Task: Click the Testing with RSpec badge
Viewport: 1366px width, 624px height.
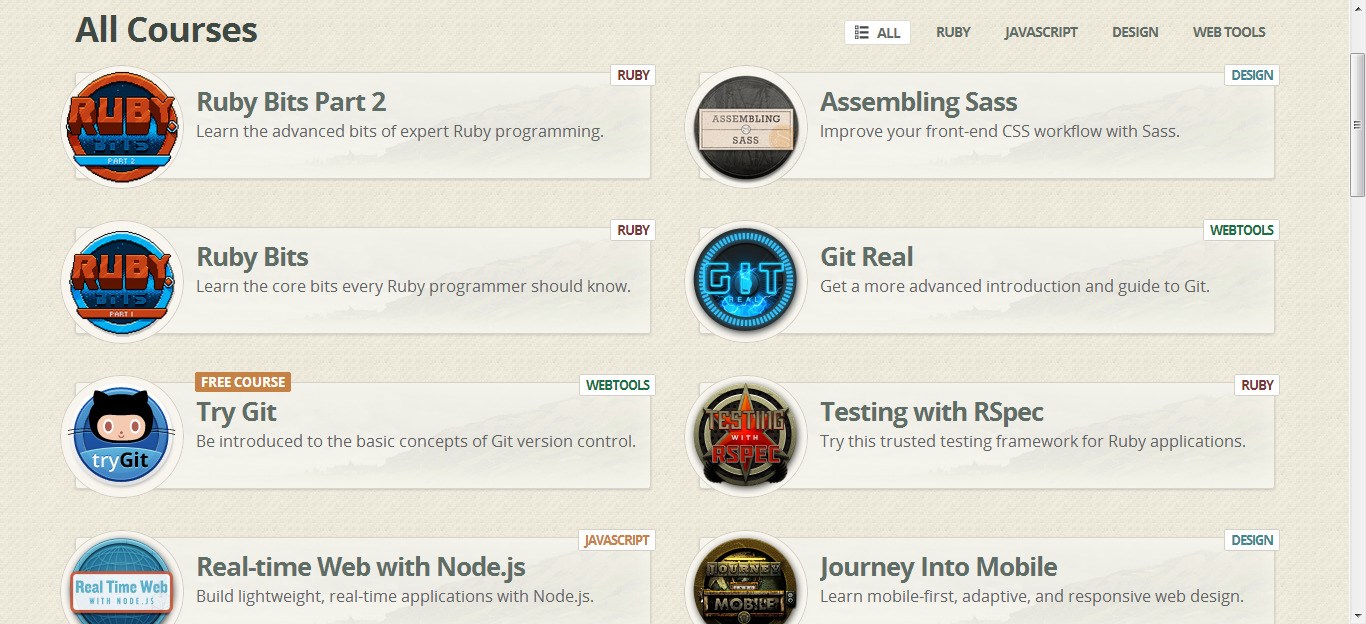Action: [x=745, y=437]
